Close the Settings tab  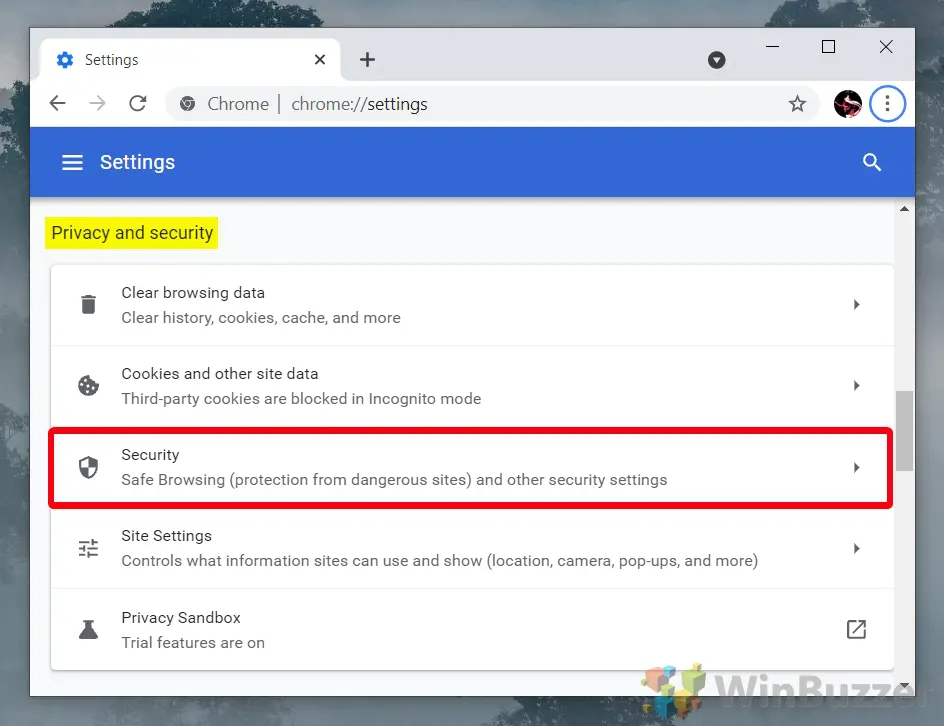pyautogui.click(x=320, y=60)
